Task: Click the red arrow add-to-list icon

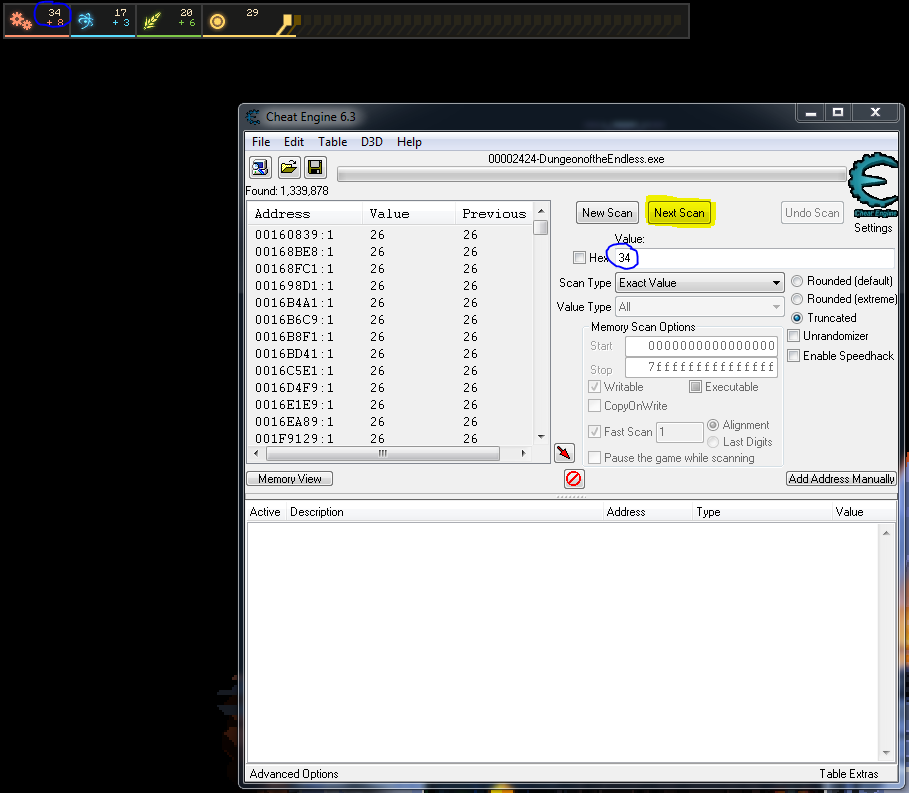Action: pyautogui.click(x=564, y=453)
